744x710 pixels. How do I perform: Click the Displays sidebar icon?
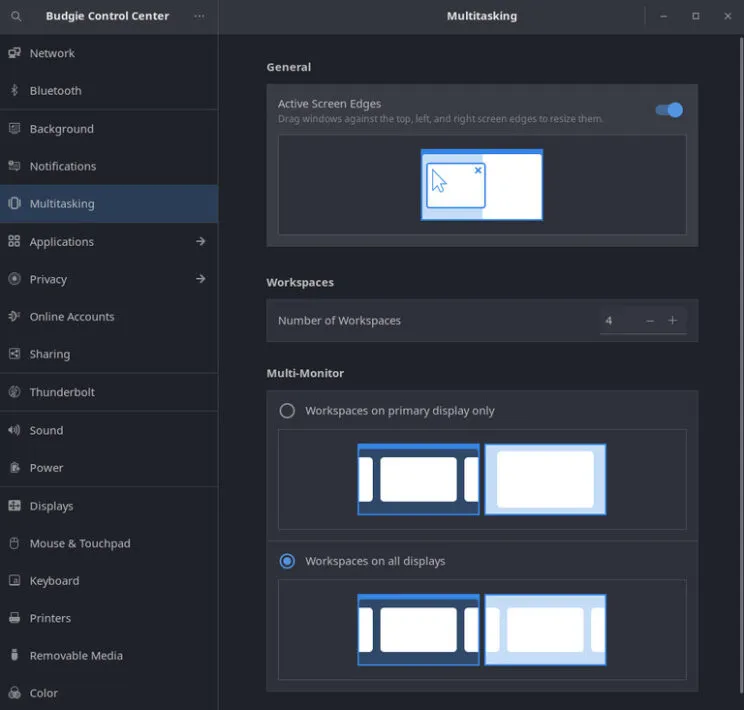click(14, 505)
